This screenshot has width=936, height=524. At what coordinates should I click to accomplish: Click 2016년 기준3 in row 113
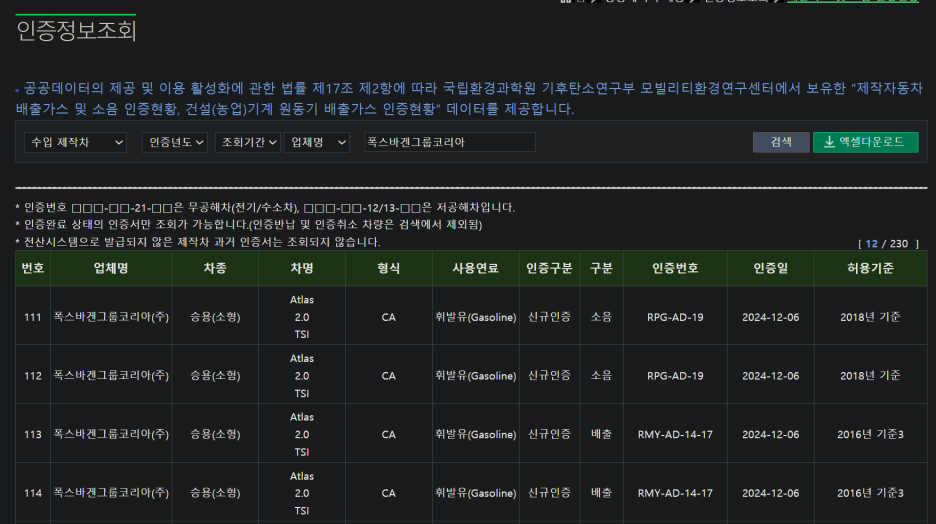click(x=870, y=434)
